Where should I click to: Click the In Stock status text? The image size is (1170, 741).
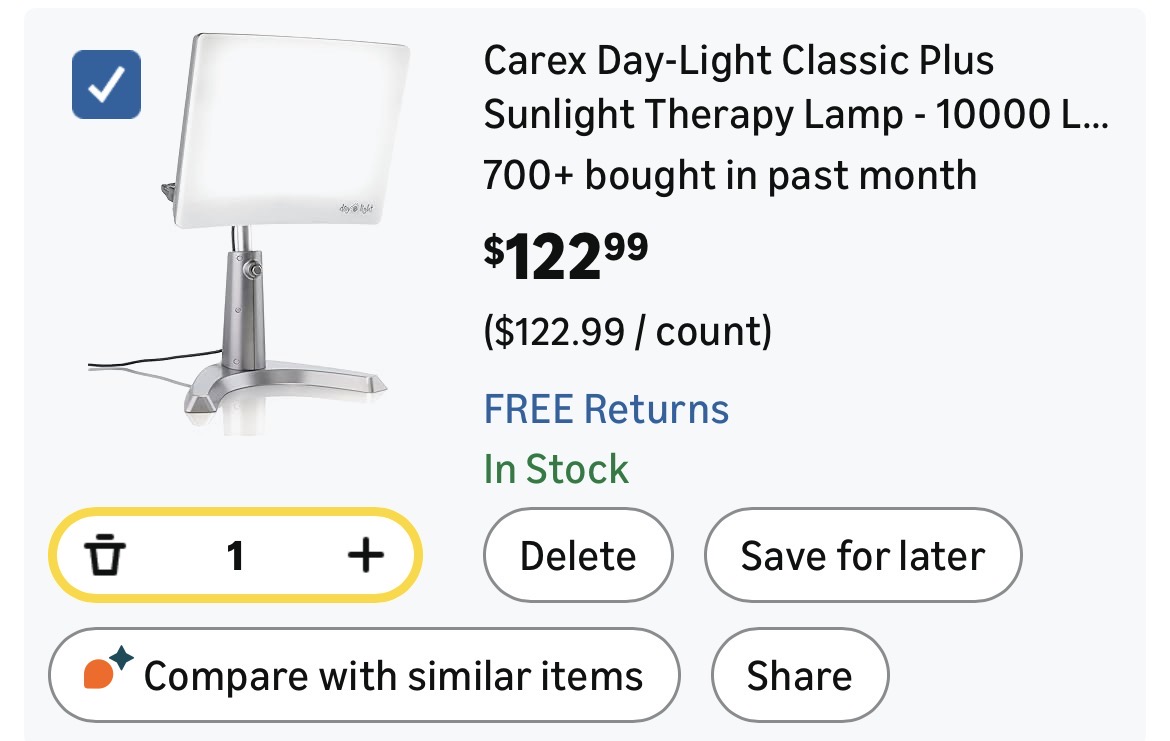pyautogui.click(x=556, y=468)
